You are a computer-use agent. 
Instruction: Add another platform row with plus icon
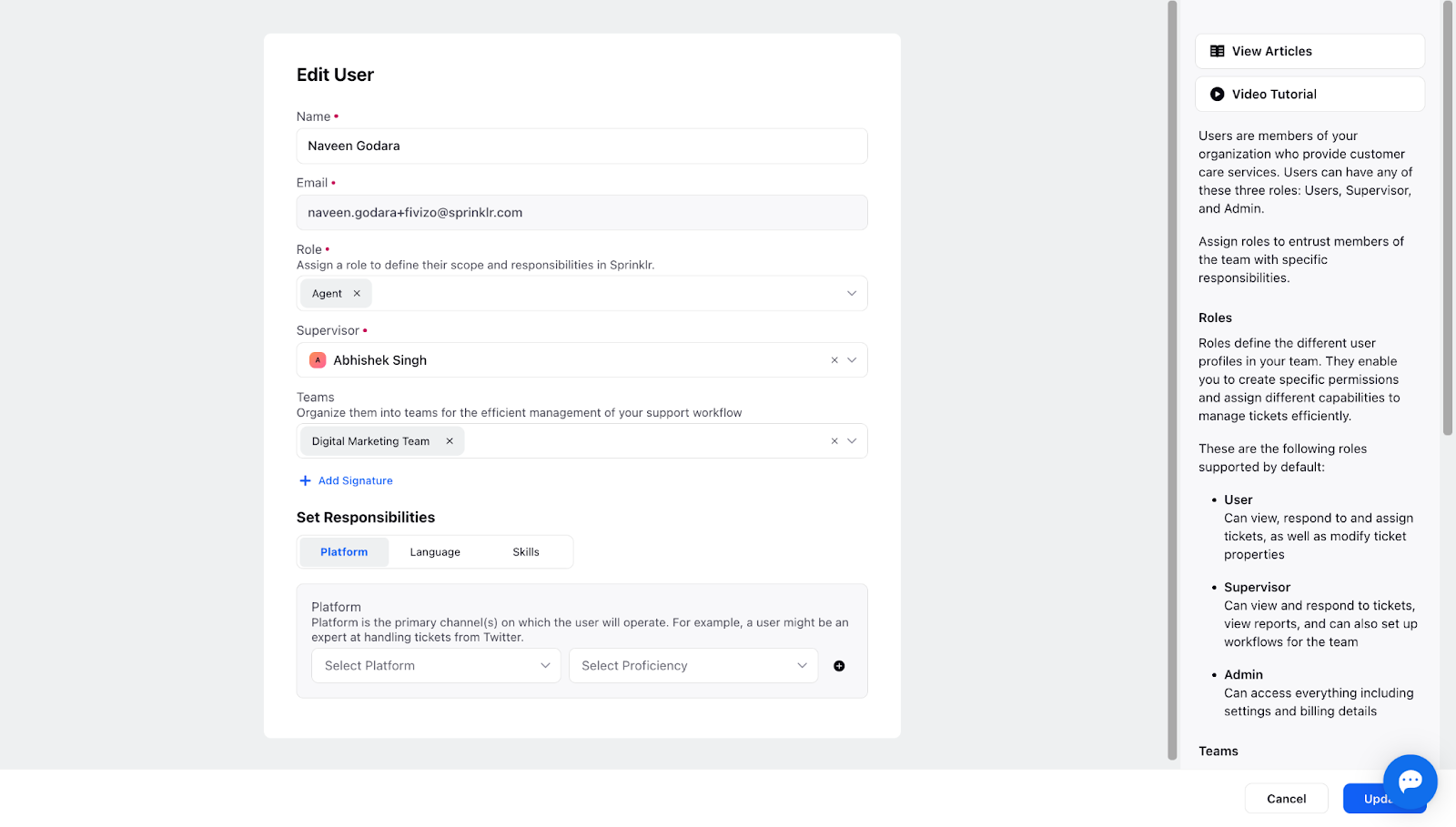click(x=839, y=666)
